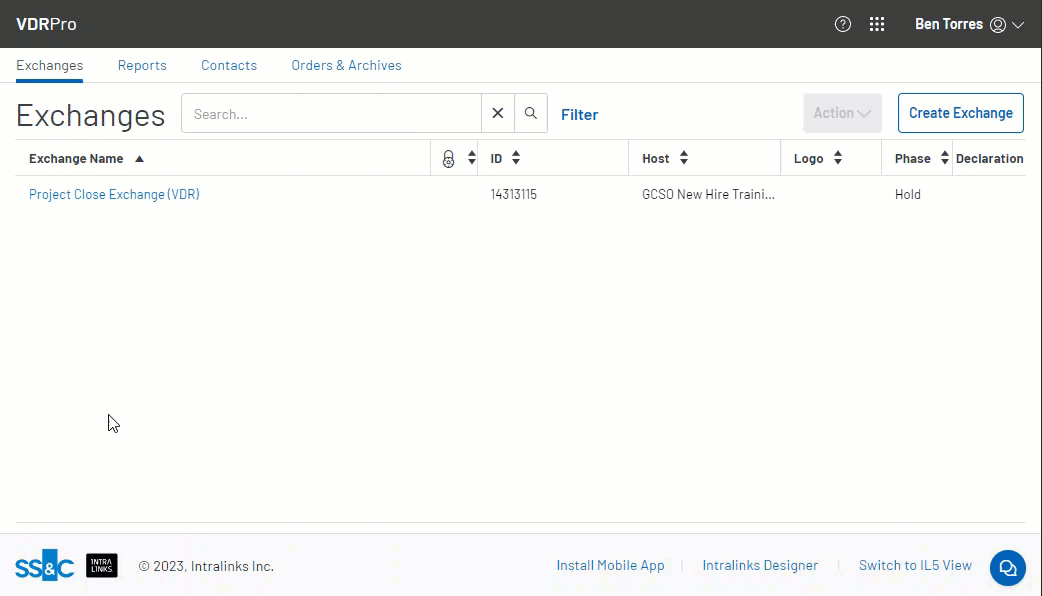The height and width of the screenshot is (596, 1042).
Task: Open the Ben Torres user account menu
Action: pyautogui.click(x=969, y=25)
